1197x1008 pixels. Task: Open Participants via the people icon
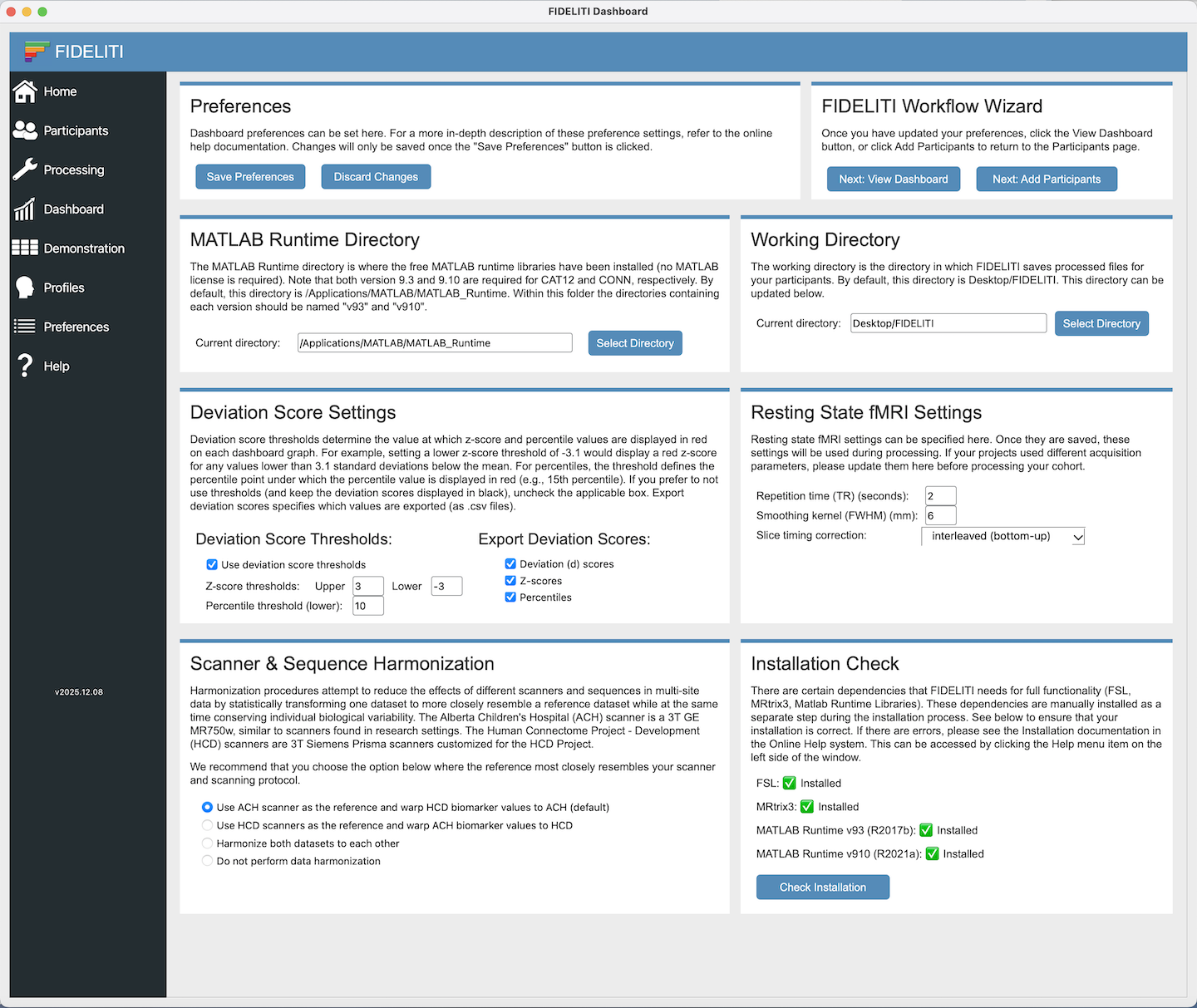(25, 130)
